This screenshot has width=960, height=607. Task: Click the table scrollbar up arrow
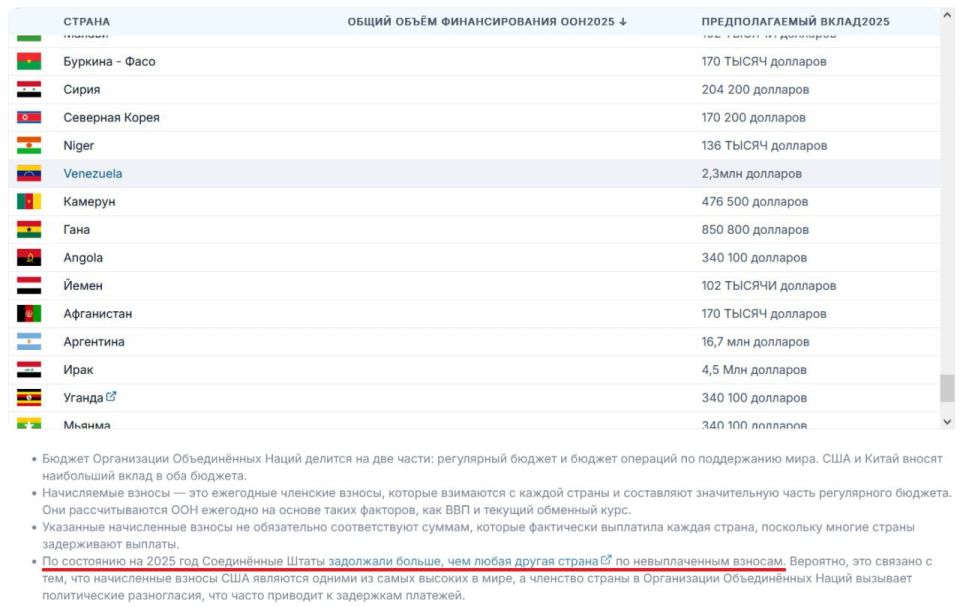coord(947,15)
